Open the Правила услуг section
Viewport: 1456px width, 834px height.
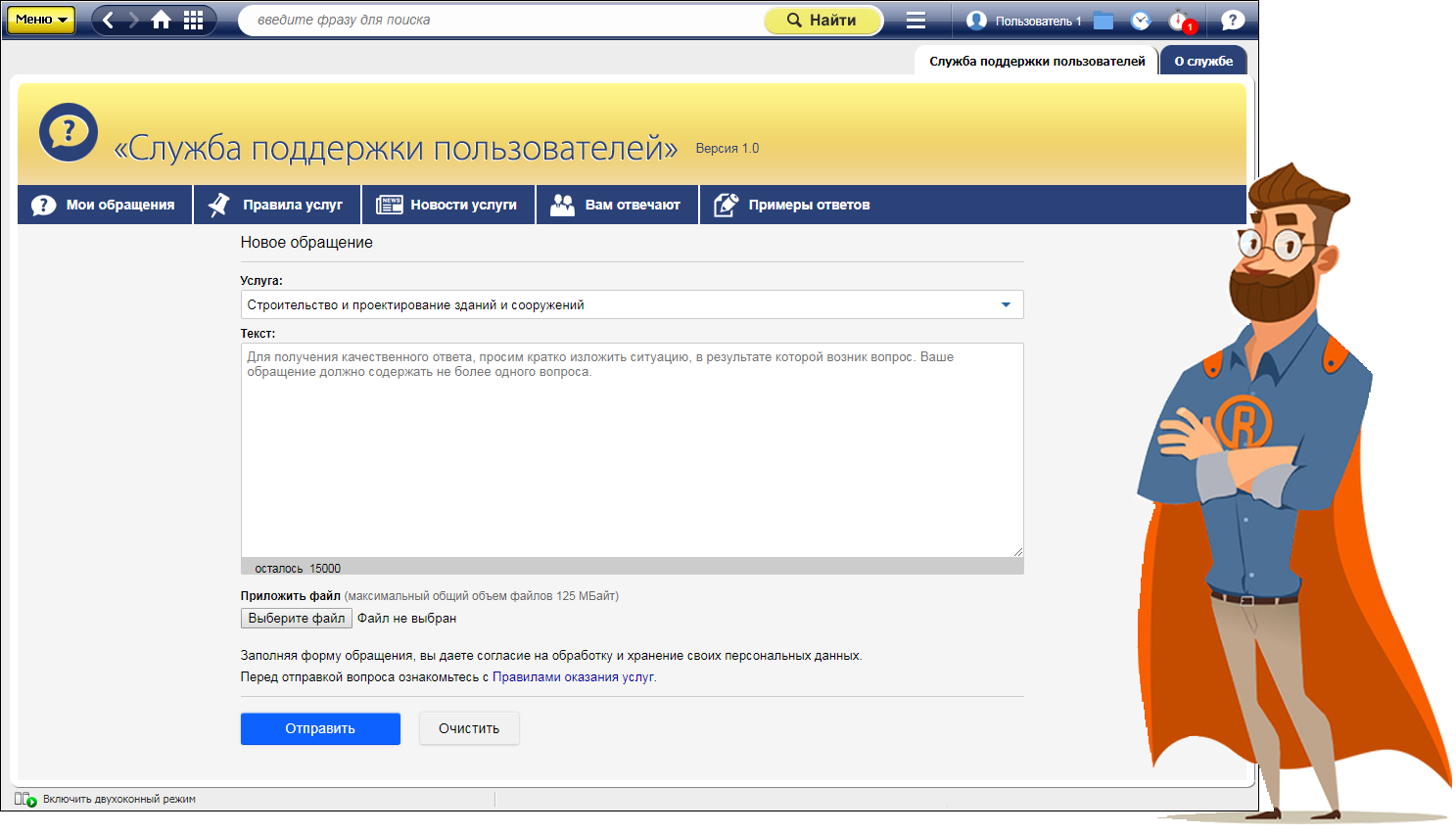pos(277,205)
